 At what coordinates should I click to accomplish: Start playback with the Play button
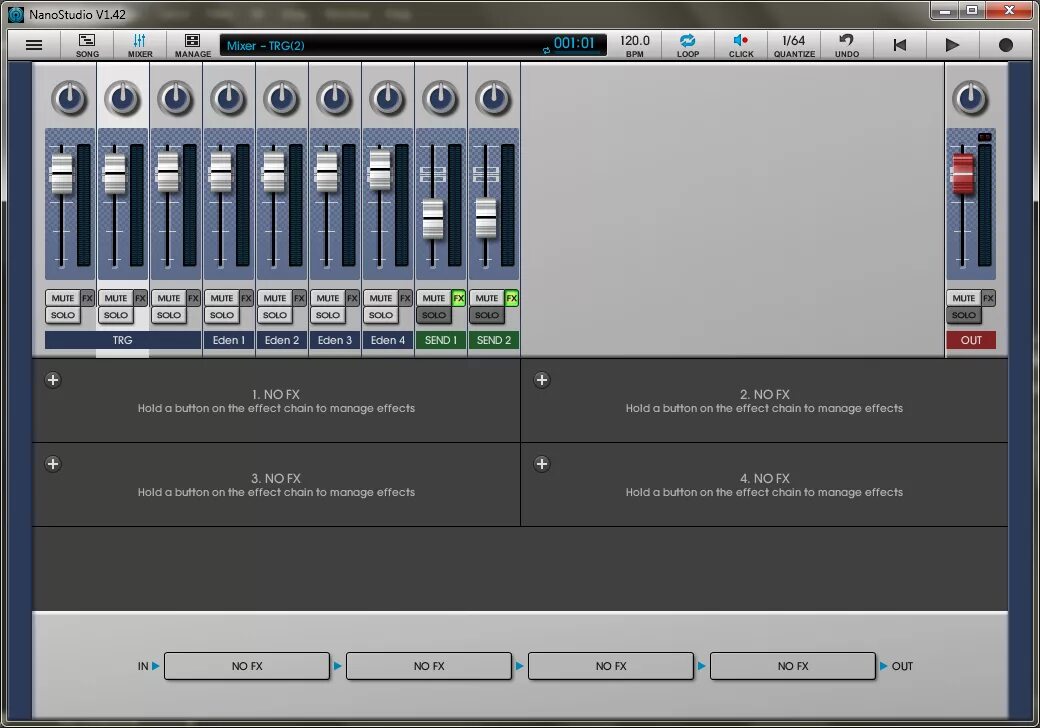click(x=952, y=45)
